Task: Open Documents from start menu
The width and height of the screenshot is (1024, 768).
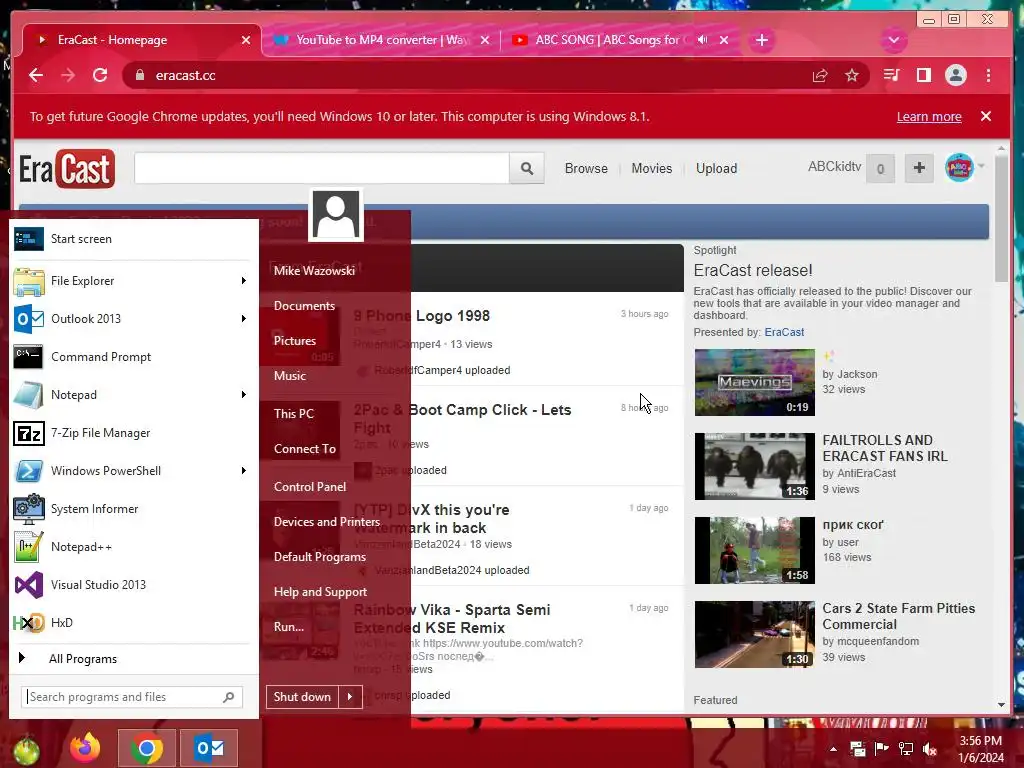Action: pyautogui.click(x=304, y=306)
